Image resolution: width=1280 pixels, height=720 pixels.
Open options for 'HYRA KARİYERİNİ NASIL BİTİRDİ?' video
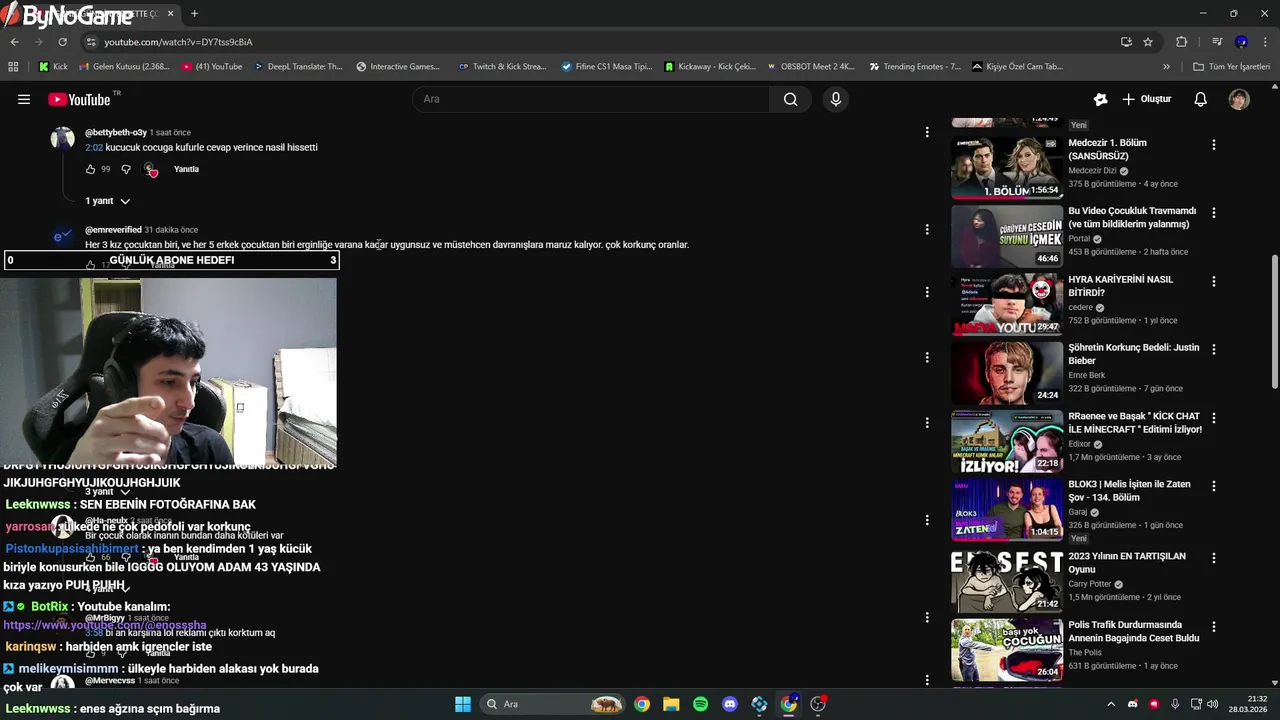(1214, 282)
